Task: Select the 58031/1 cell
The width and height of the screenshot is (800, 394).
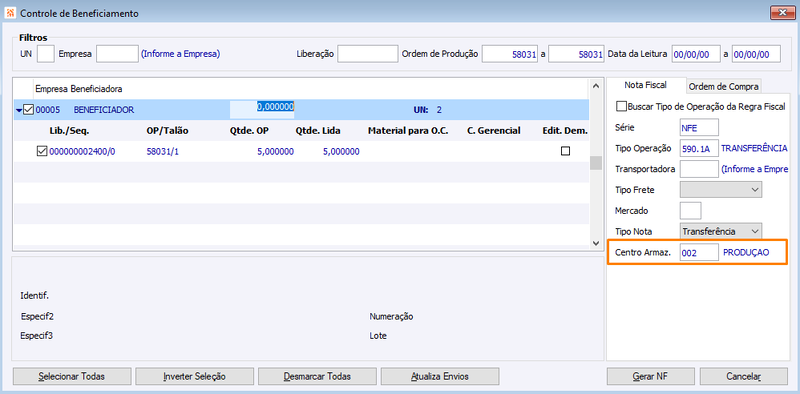Action: 162,152
